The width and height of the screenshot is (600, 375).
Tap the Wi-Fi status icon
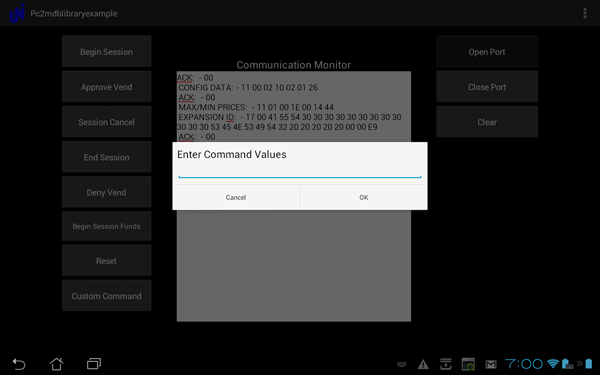(x=553, y=364)
